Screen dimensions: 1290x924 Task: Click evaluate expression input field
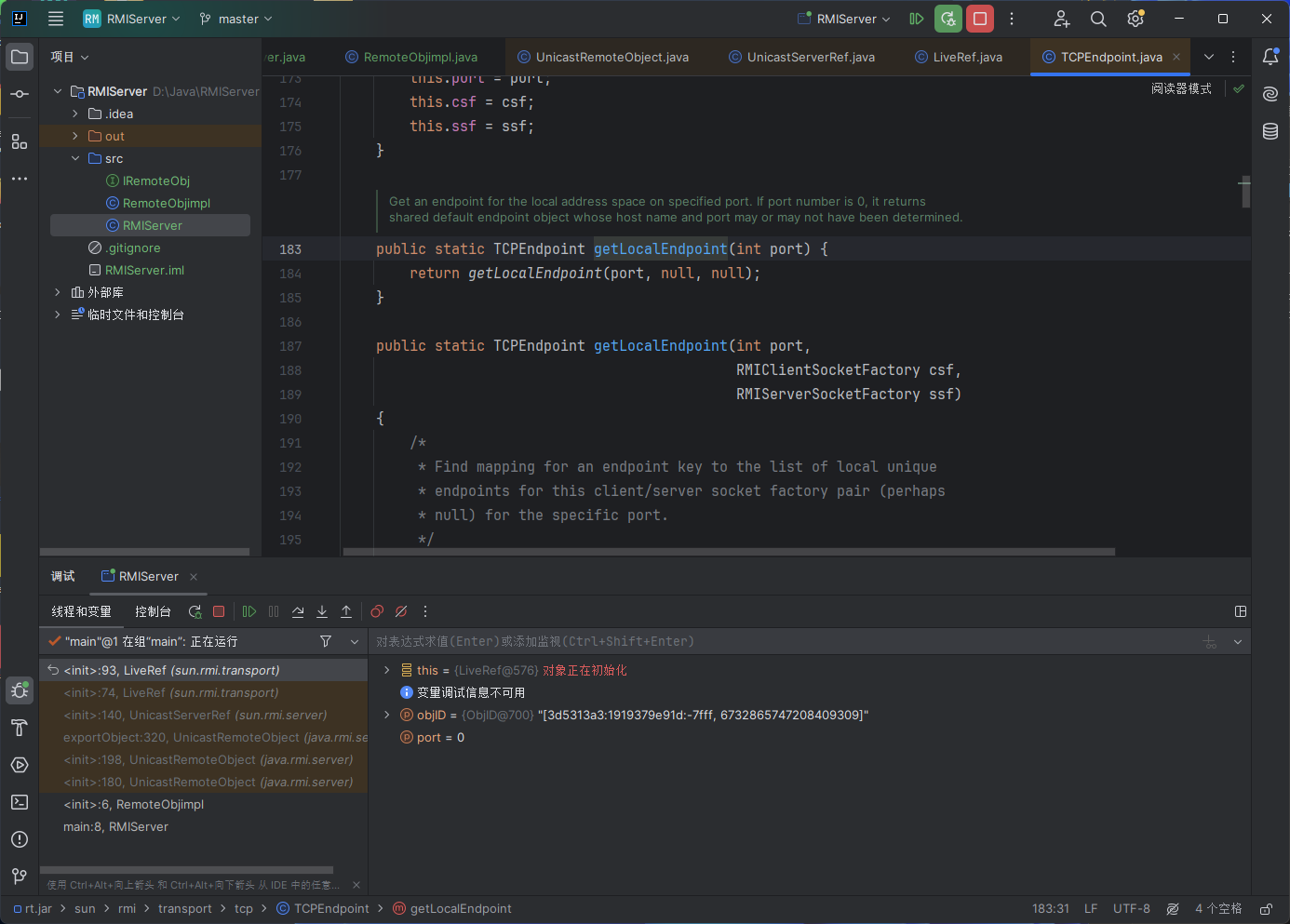pyautogui.click(x=782, y=641)
